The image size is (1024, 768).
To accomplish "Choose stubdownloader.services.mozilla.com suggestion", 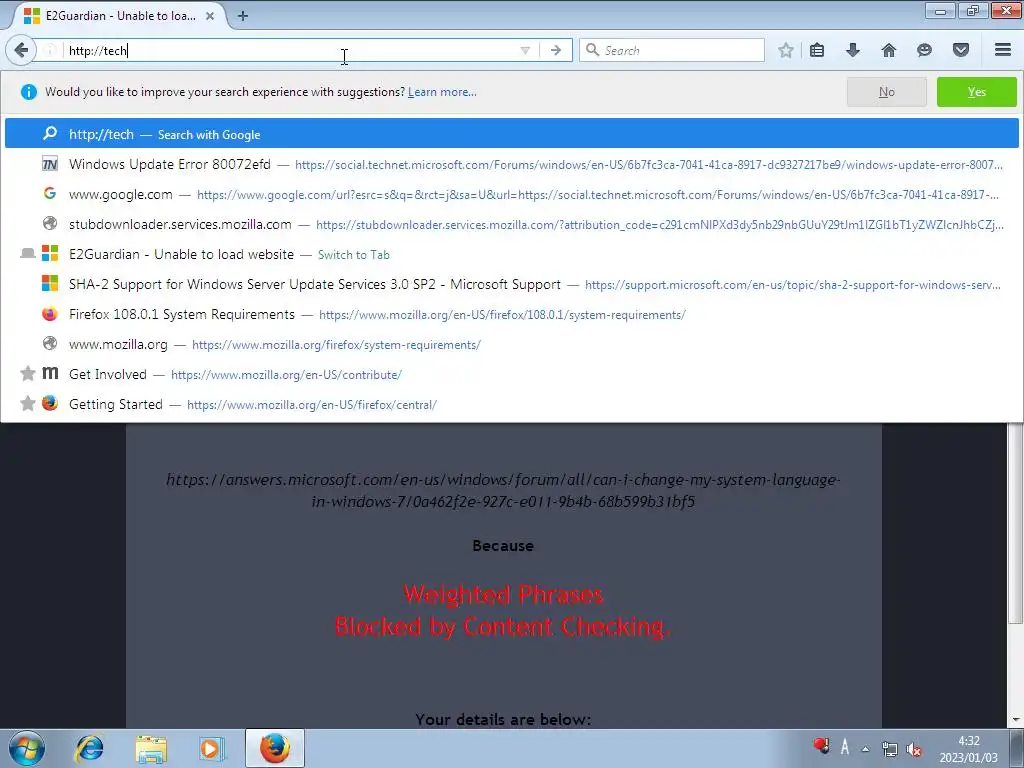I will tap(511, 224).
